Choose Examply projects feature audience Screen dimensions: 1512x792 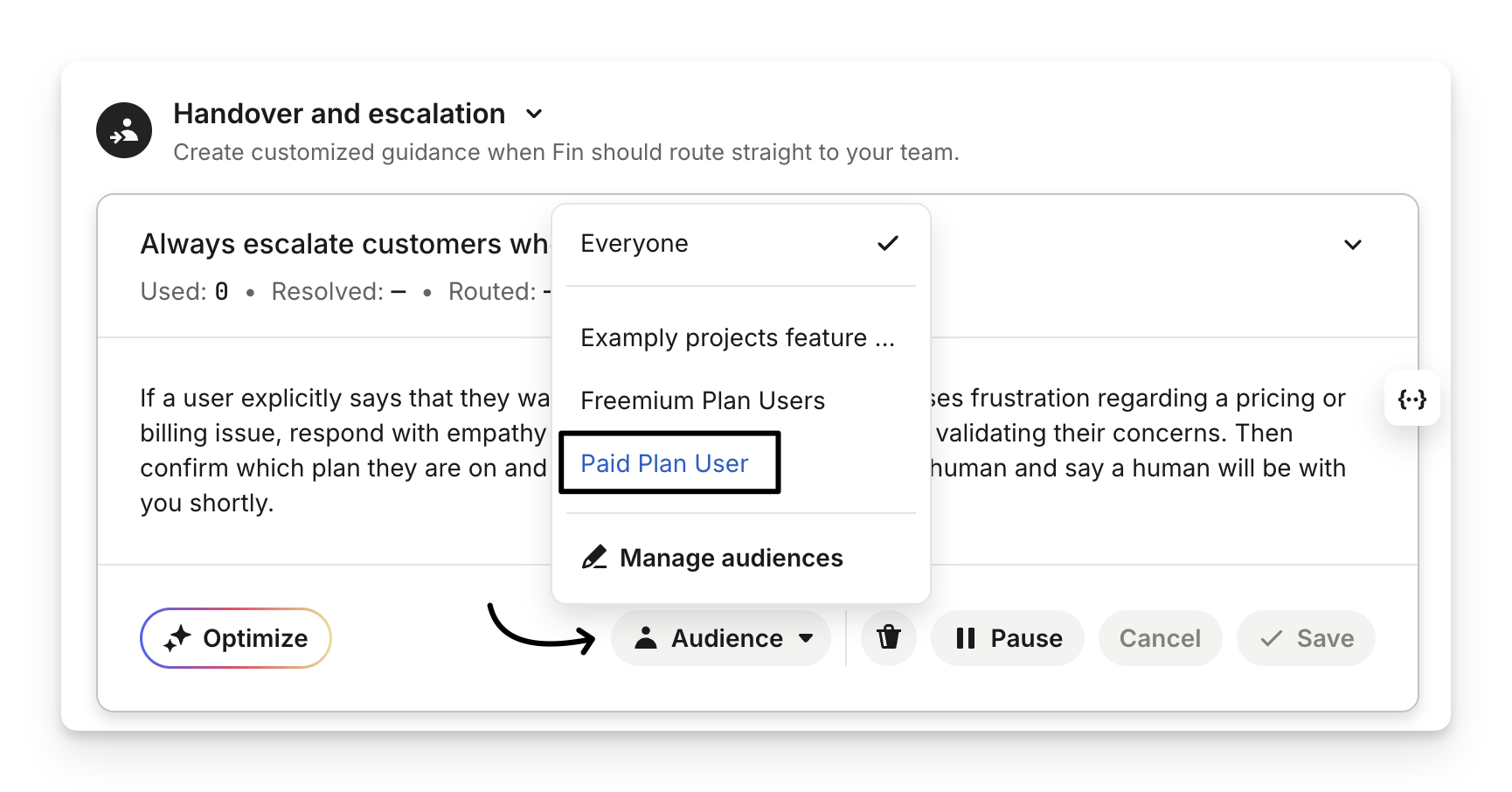[x=738, y=338]
